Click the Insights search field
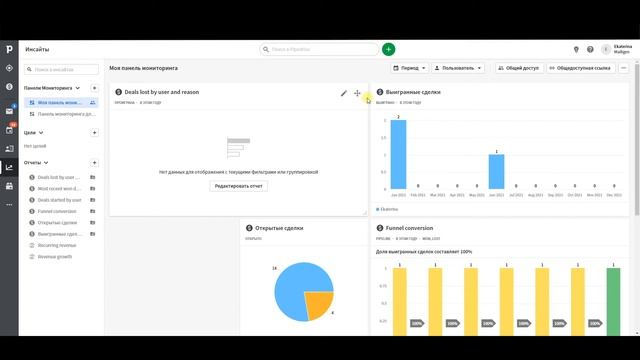The width and height of the screenshot is (640, 360). point(61,69)
